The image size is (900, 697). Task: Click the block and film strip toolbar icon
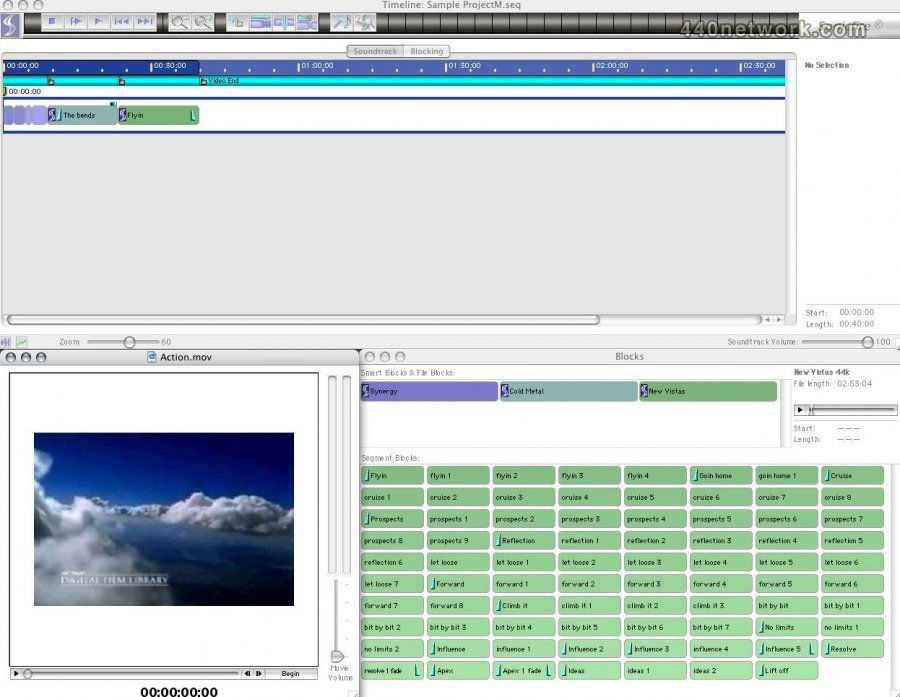(260, 22)
